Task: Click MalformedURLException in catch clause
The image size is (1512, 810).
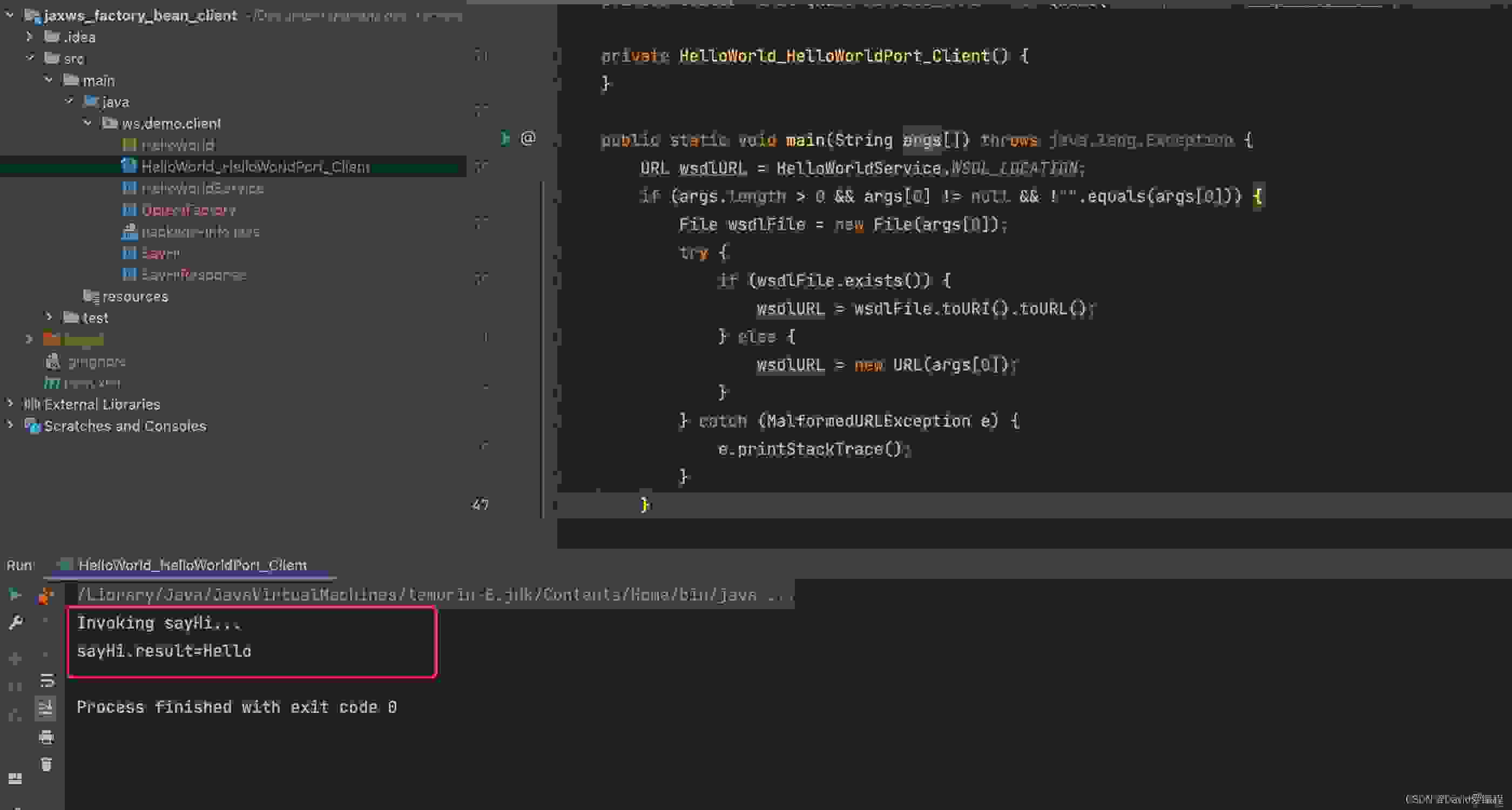Action: click(x=868, y=421)
